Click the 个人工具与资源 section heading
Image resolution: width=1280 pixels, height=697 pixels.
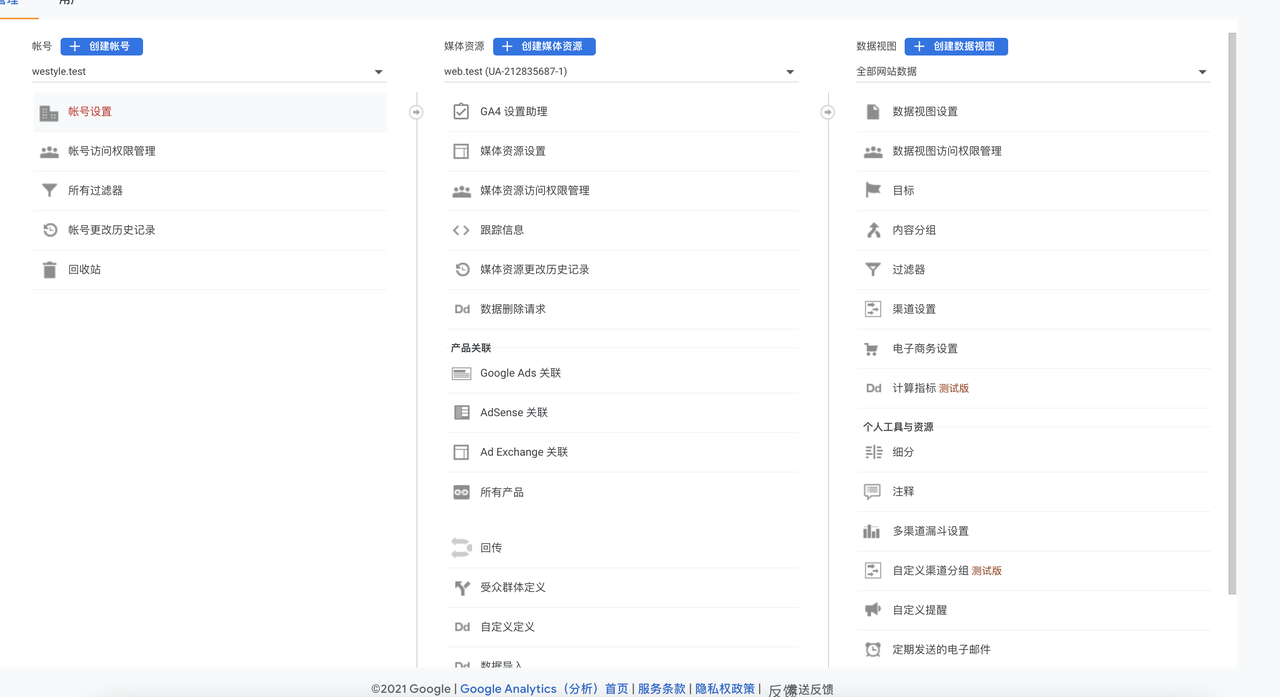[898, 427]
